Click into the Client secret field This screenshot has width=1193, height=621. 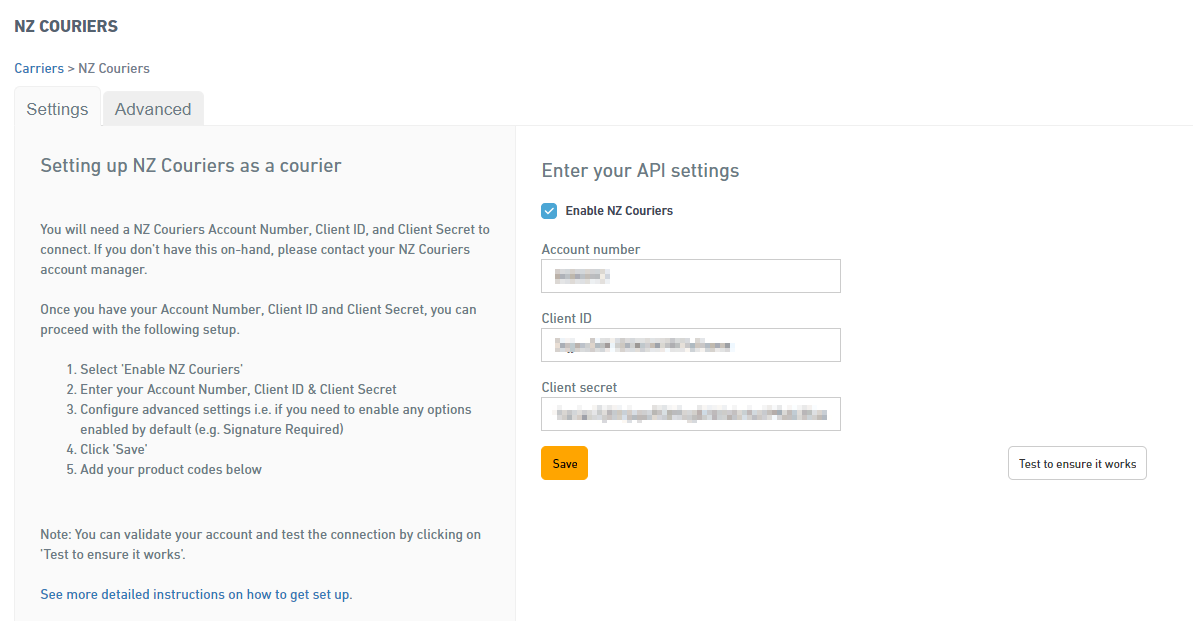click(691, 414)
